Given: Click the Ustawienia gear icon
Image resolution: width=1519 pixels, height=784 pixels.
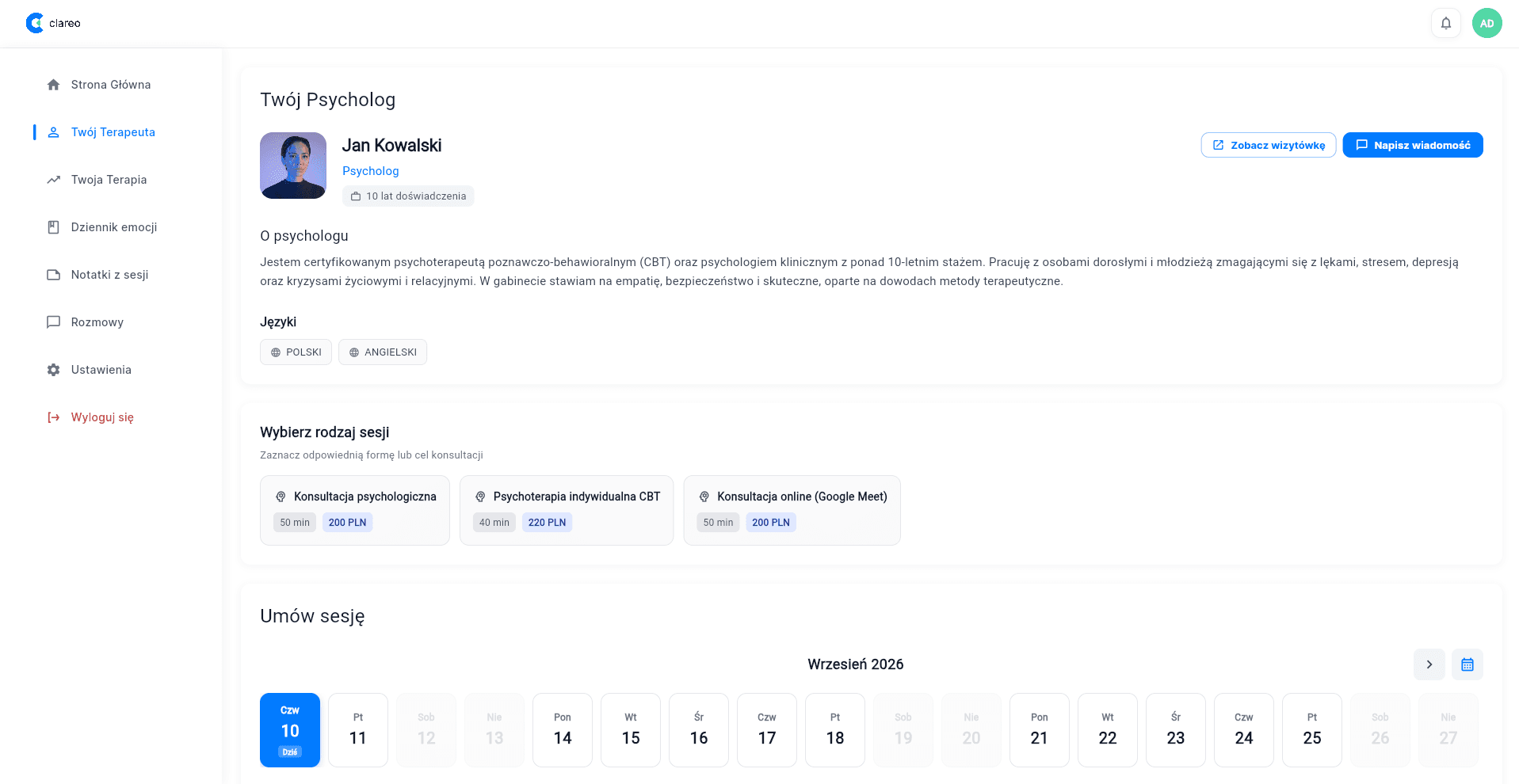Looking at the screenshot, I should (x=53, y=370).
